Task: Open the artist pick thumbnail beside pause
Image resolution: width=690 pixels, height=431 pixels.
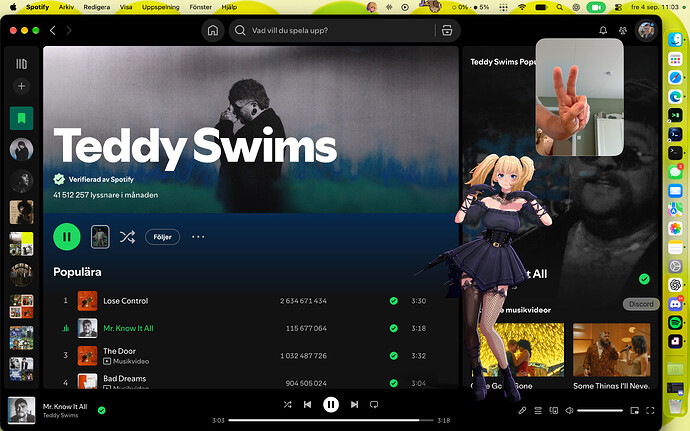Action: tap(100, 237)
